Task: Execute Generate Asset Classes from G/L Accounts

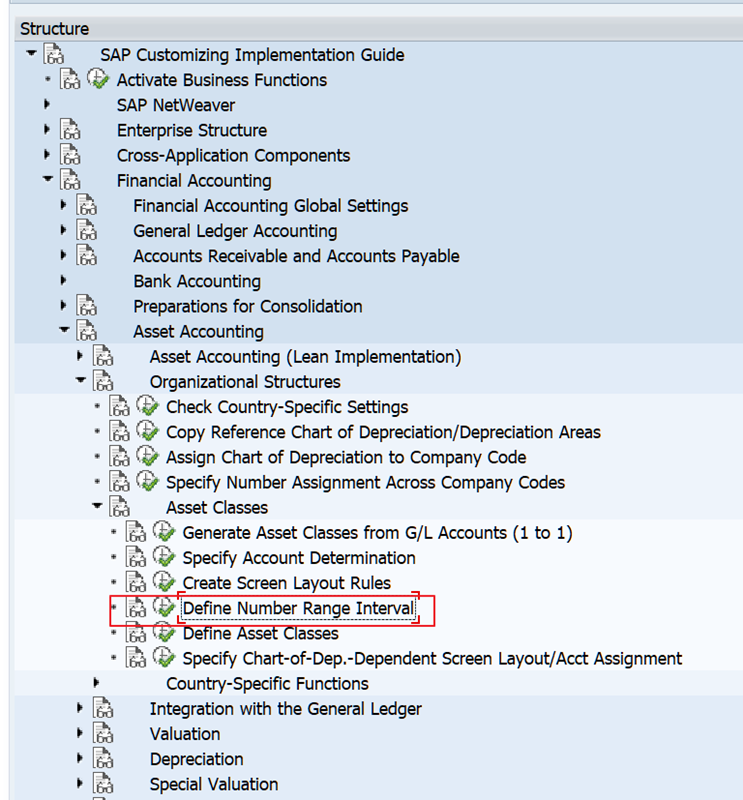Action: (164, 532)
